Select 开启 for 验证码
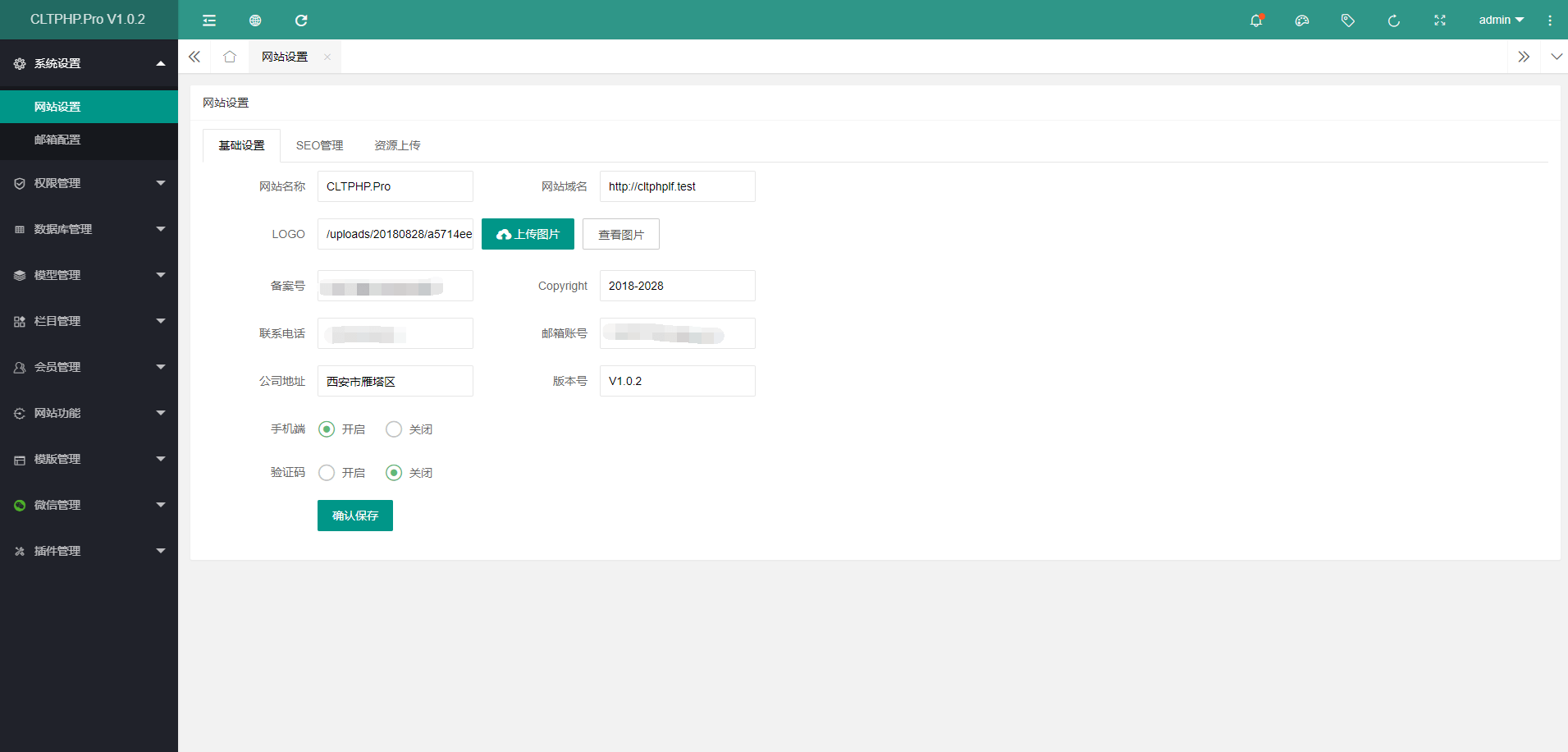Viewport: 1568px width, 752px height. (x=341, y=473)
